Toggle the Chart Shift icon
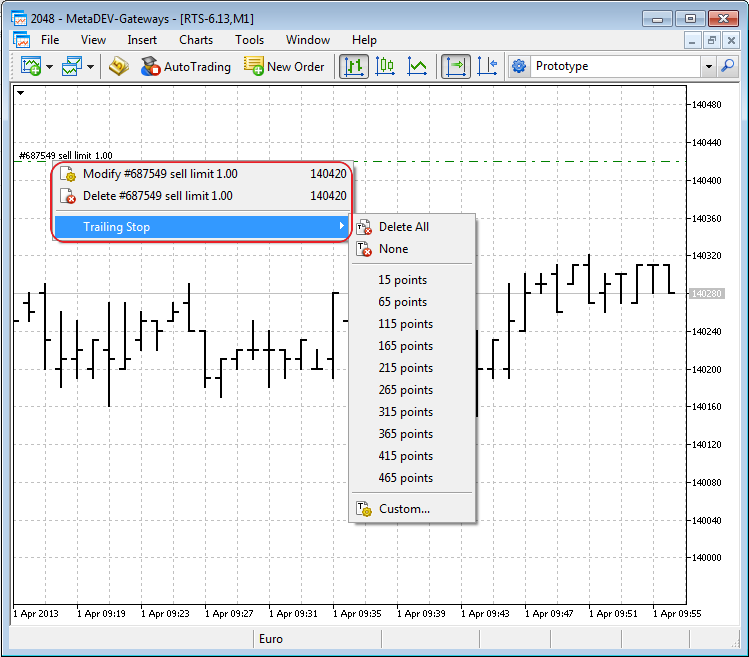 487,66
